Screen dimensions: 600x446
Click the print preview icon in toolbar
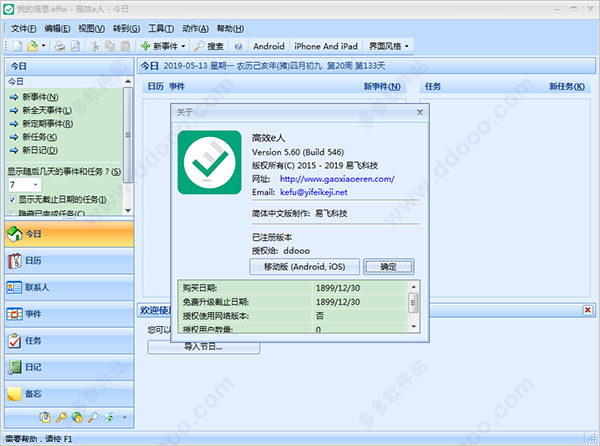[76, 46]
